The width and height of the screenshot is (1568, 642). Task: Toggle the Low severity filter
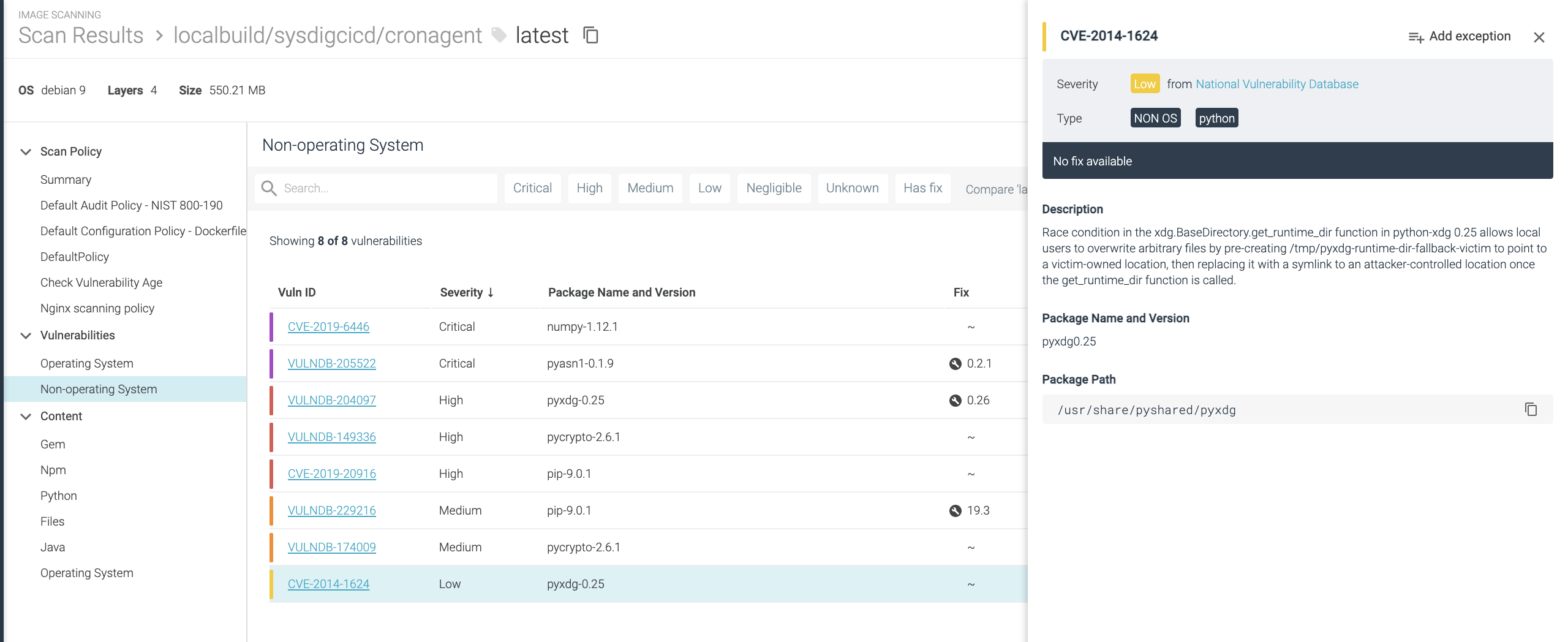pos(709,188)
